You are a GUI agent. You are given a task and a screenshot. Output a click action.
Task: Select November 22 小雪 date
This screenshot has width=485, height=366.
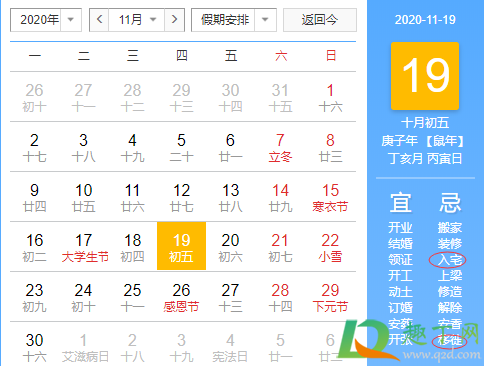[330, 247]
